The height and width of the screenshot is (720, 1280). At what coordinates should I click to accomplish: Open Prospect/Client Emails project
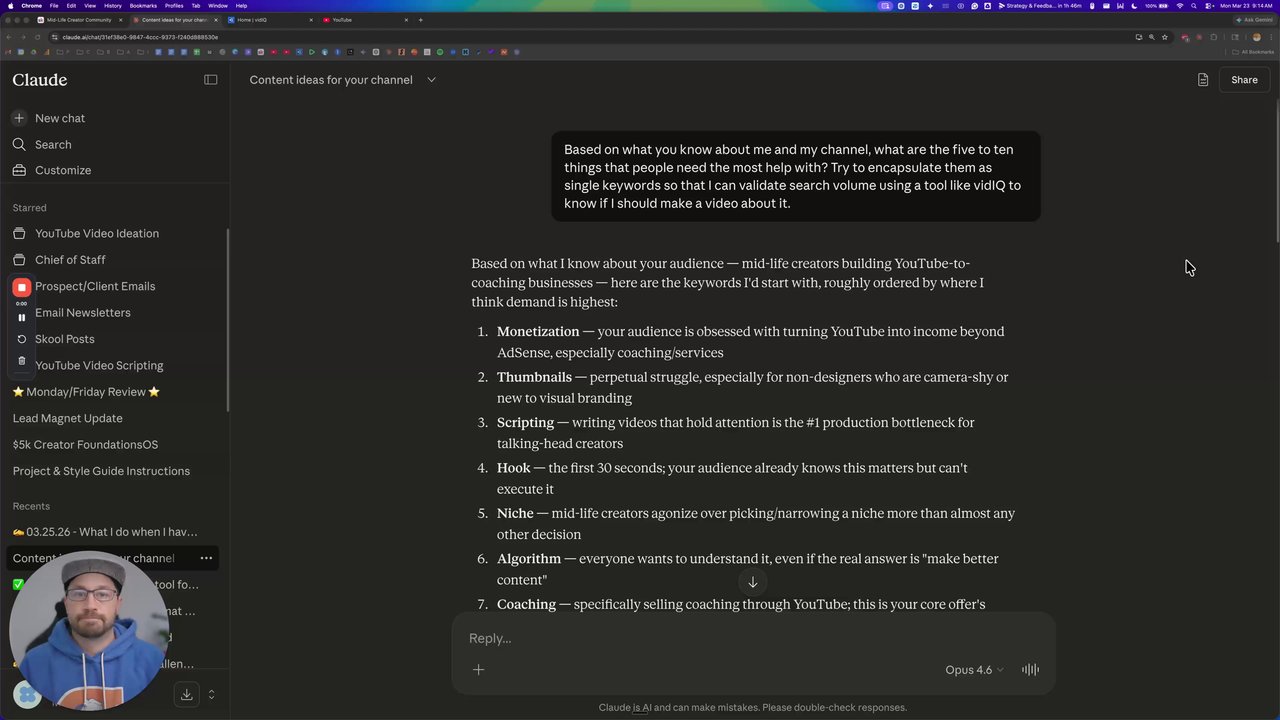coord(95,286)
